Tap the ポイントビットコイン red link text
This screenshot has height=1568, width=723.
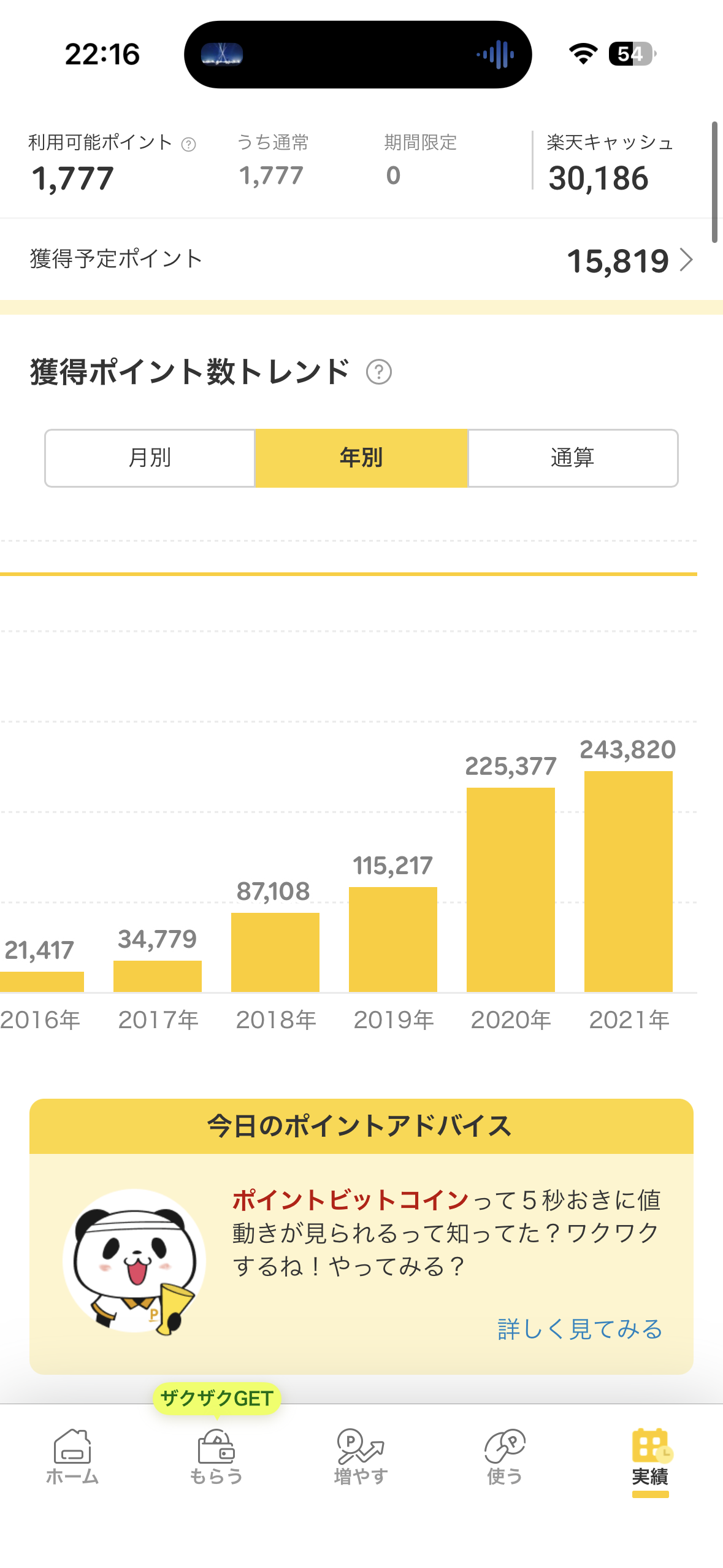pos(350,1200)
